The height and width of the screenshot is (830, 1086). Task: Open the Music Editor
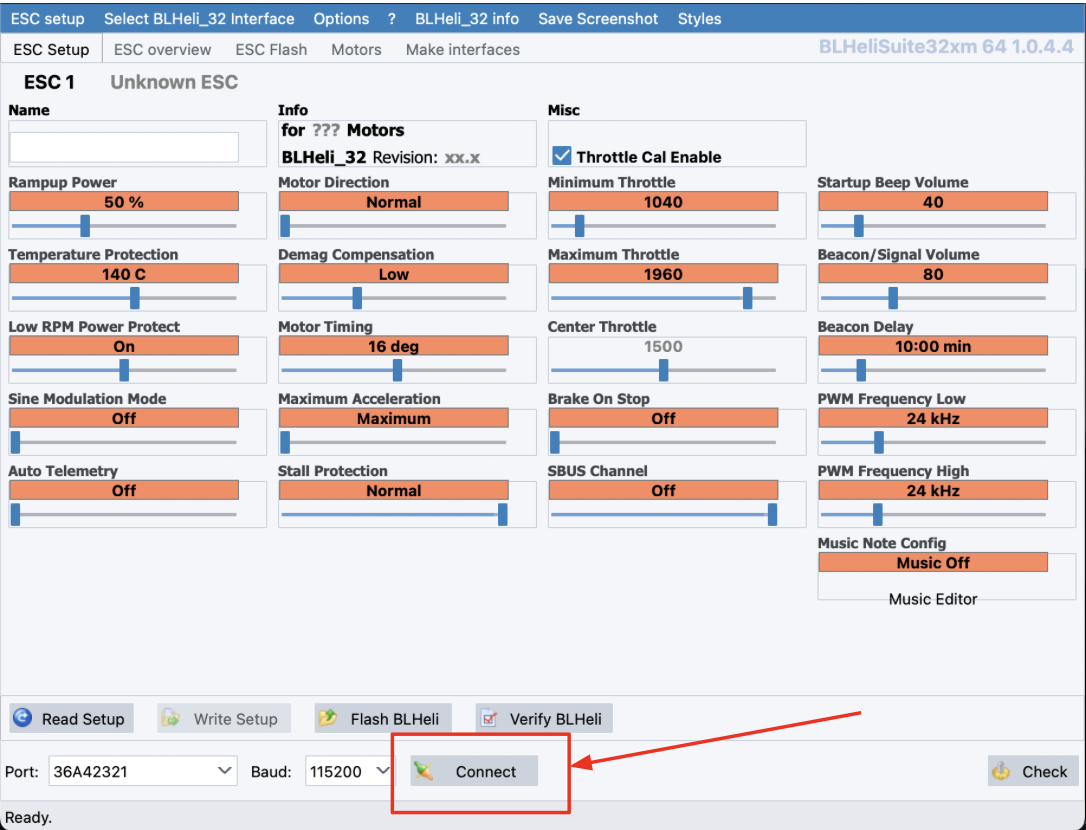click(x=932, y=599)
